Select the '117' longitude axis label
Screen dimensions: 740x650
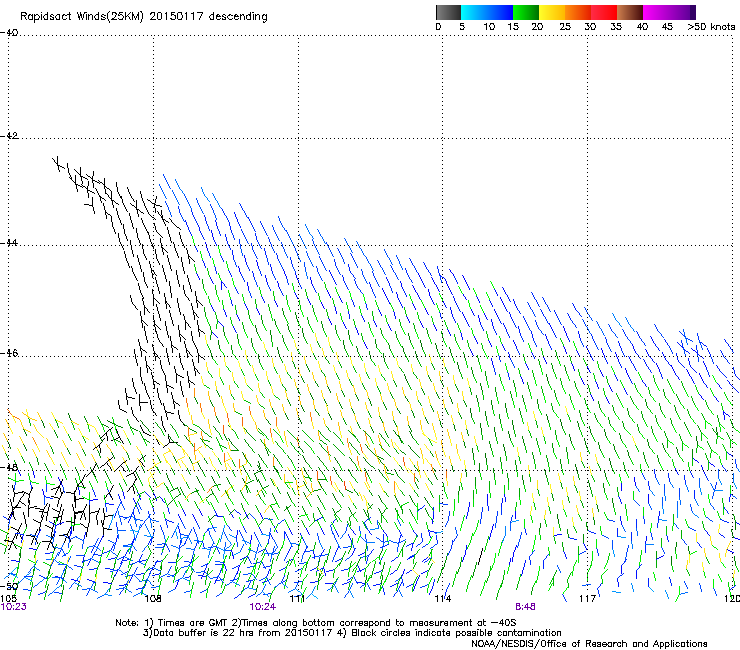(x=588, y=599)
